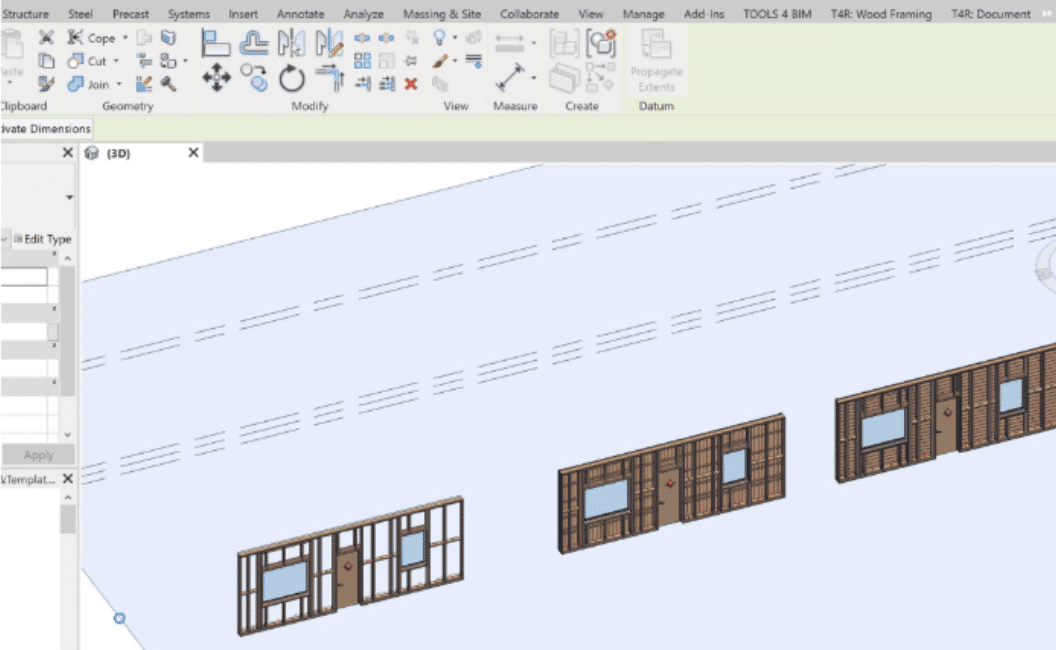Click the Split Face icon
The image size is (1056, 650).
tap(168, 38)
